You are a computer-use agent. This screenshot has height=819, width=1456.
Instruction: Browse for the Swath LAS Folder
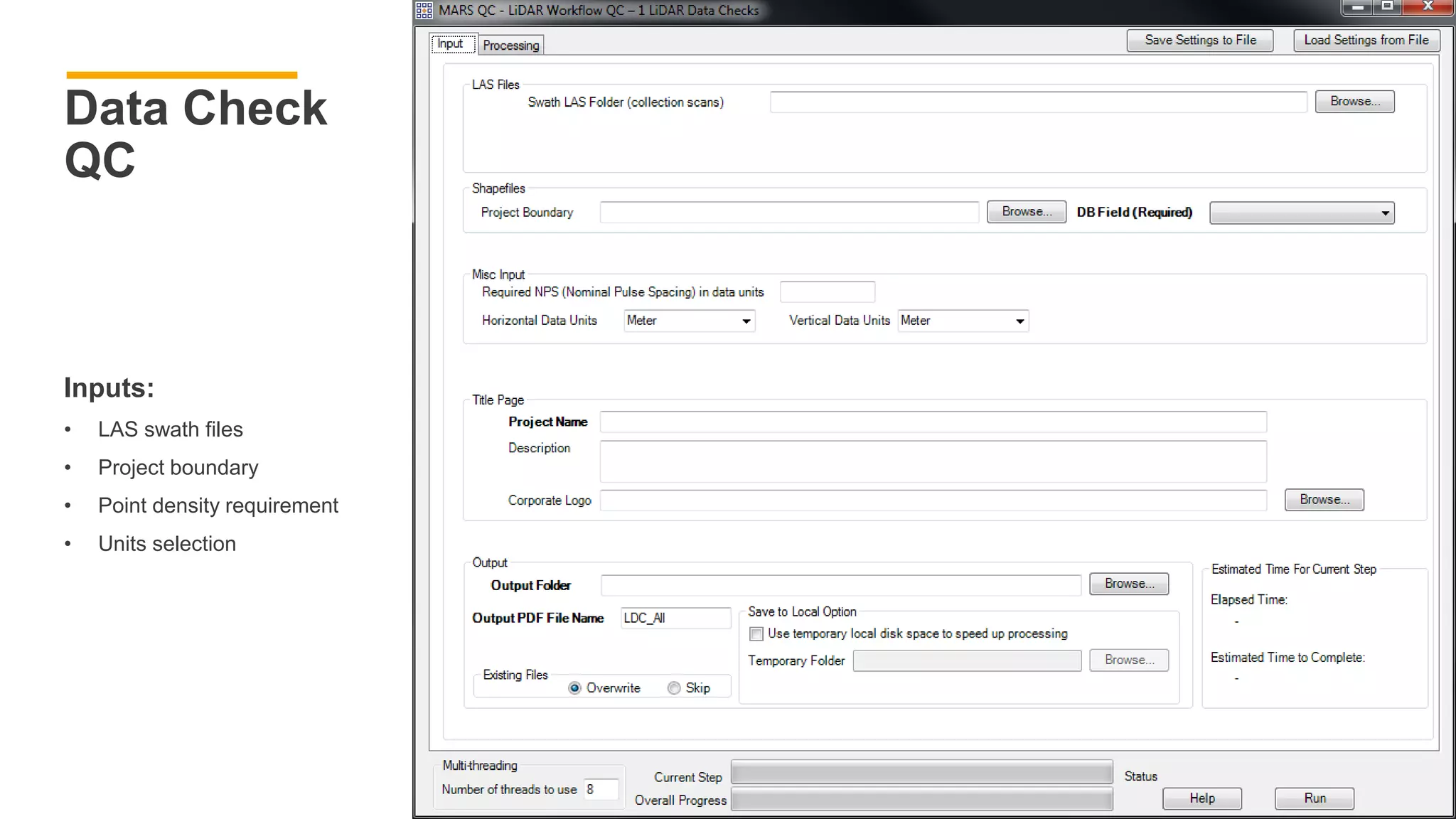[1354, 102]
